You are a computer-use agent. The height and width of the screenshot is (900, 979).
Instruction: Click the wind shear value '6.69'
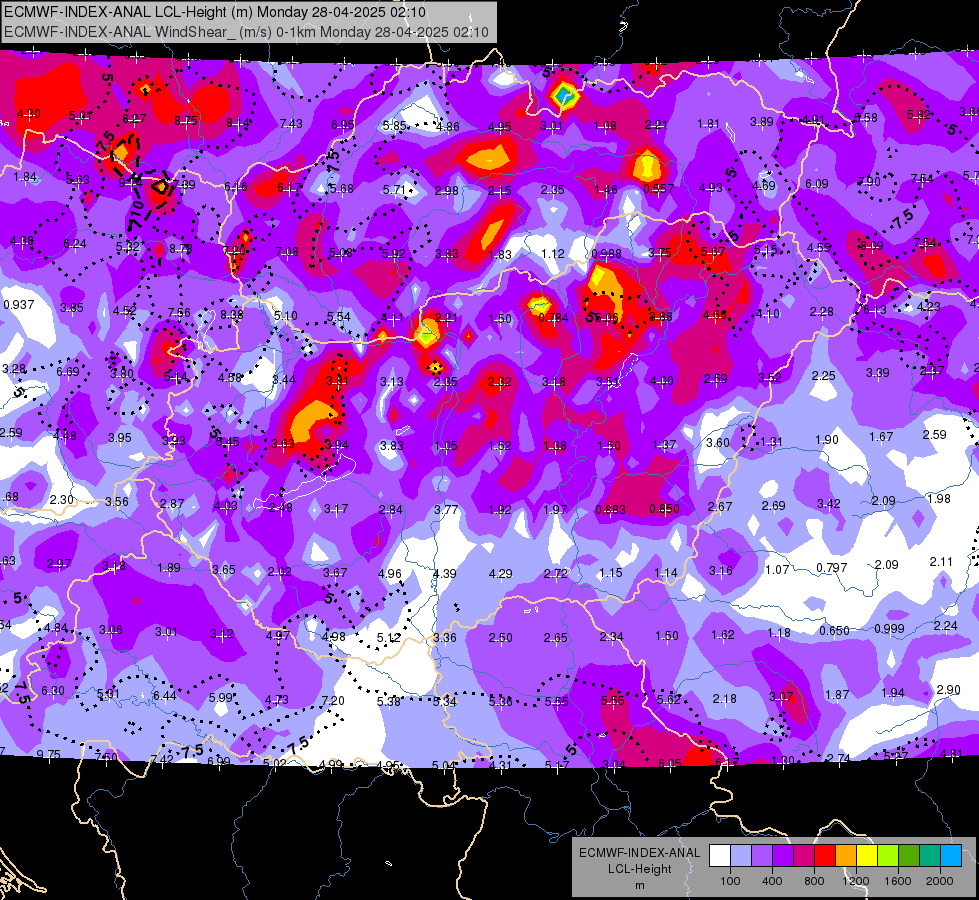(x=68, y=372)
